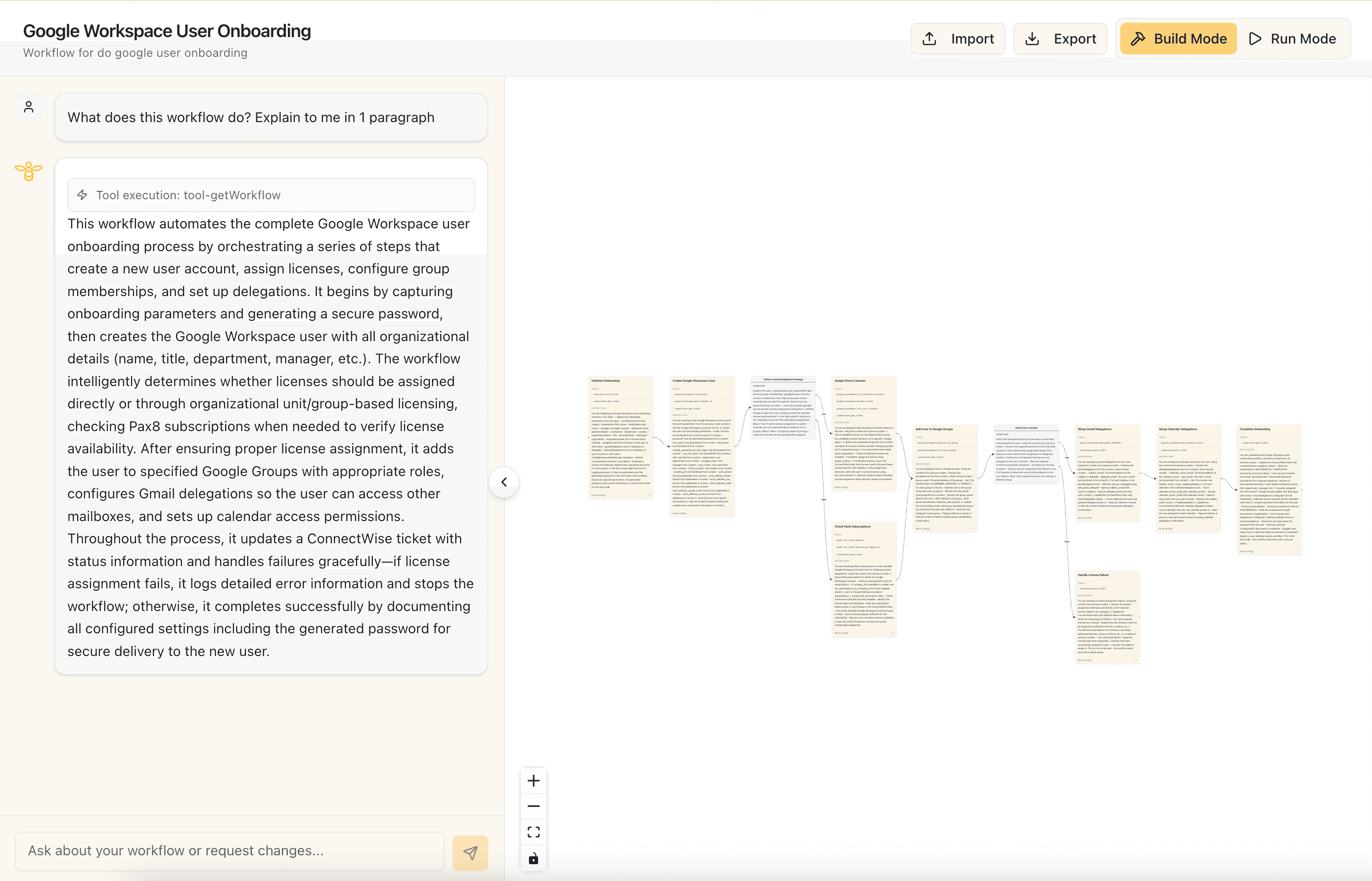This screenshot has height=881, width=1372.
Task: Expand the 'Tool execution: tool-getWorkflow' row
Action: pos(271,195)
